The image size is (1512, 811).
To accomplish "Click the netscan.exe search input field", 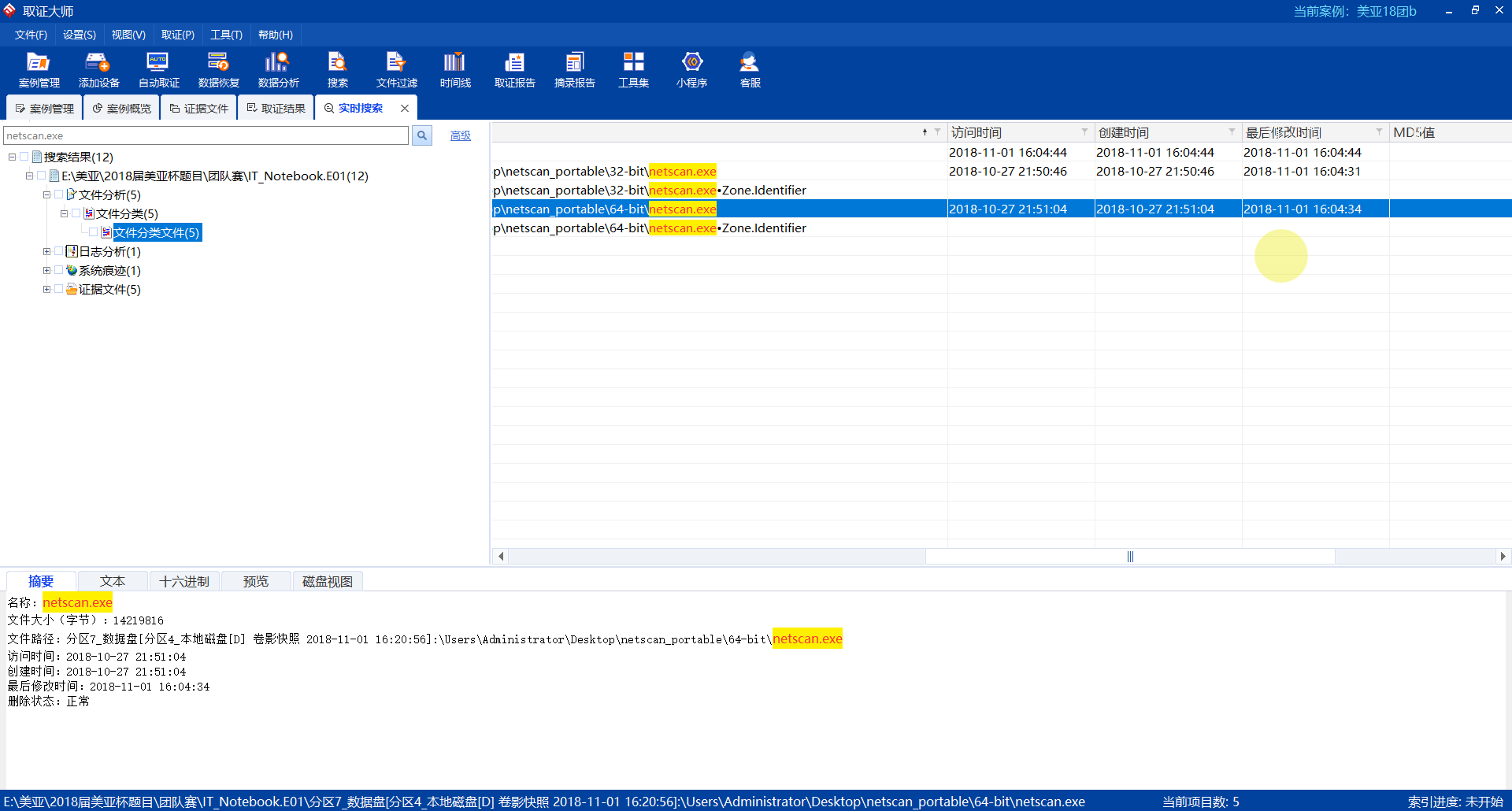I will pos(206,135).
